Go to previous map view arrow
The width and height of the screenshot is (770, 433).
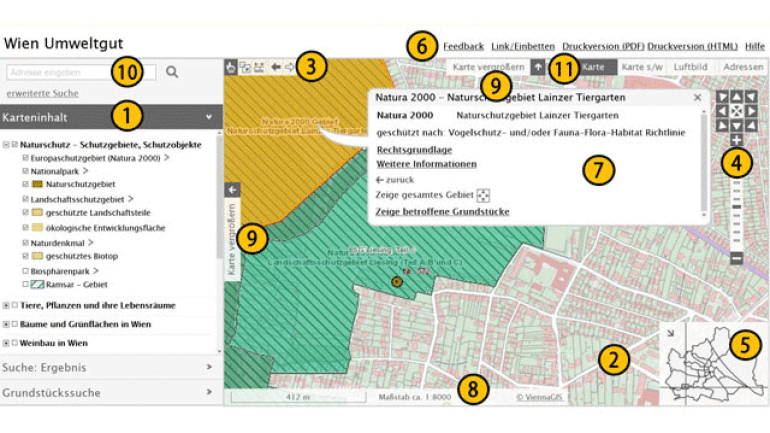[276, 68]
